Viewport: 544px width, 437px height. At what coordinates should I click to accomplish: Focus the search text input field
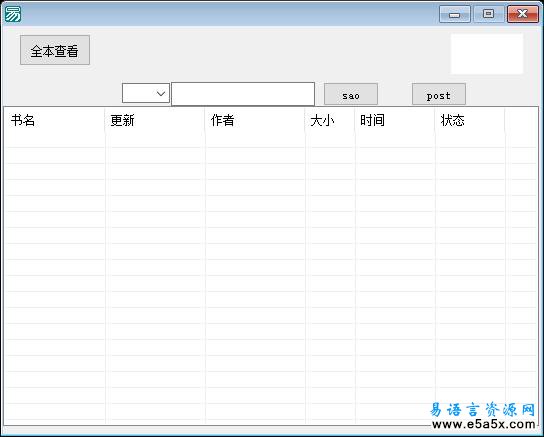[x=243, y=94]
